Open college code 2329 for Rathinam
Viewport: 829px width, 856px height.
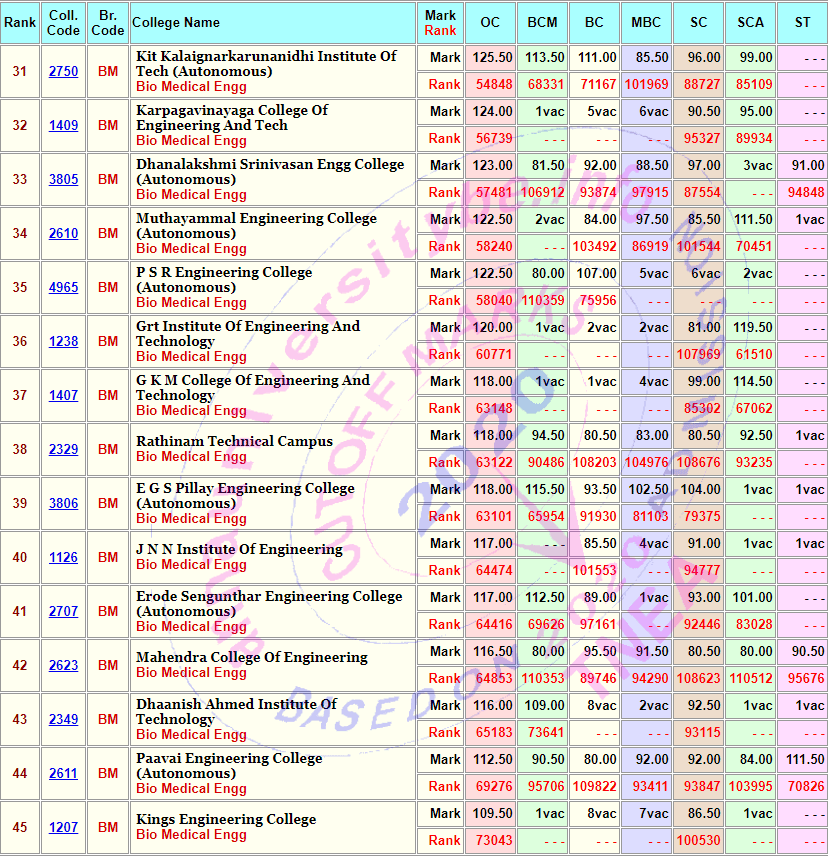click(x=63, y=450)
